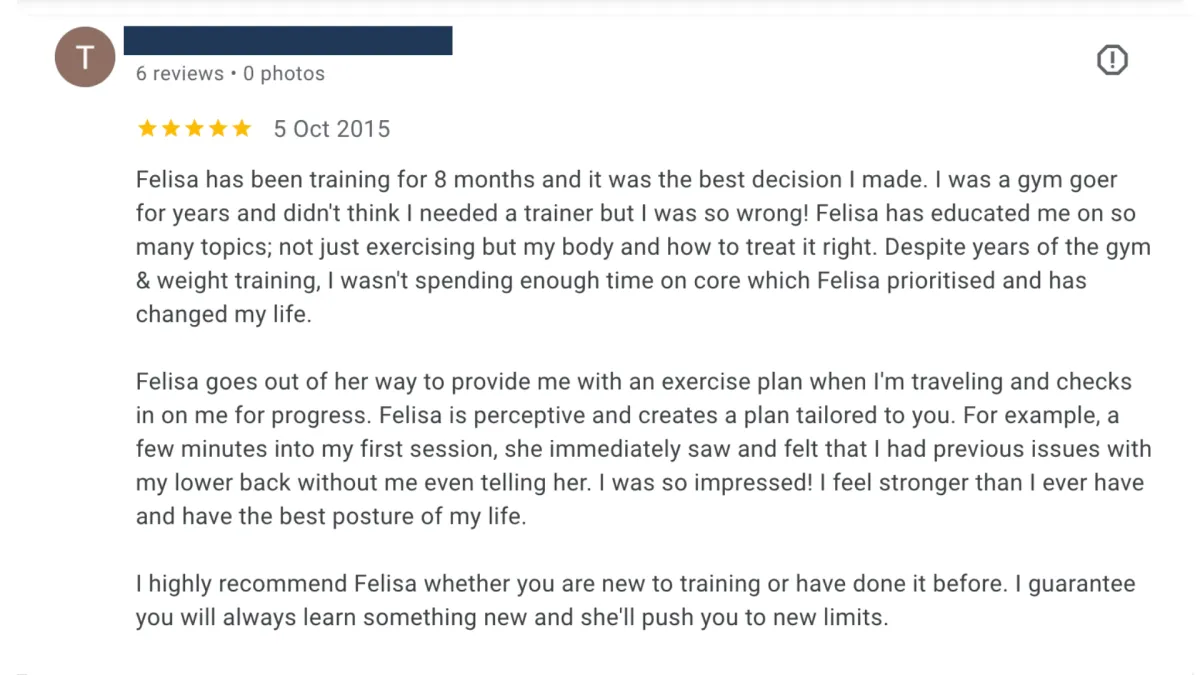
Task: Click the '6 reviews' text
Action: (x=180, y=74)
